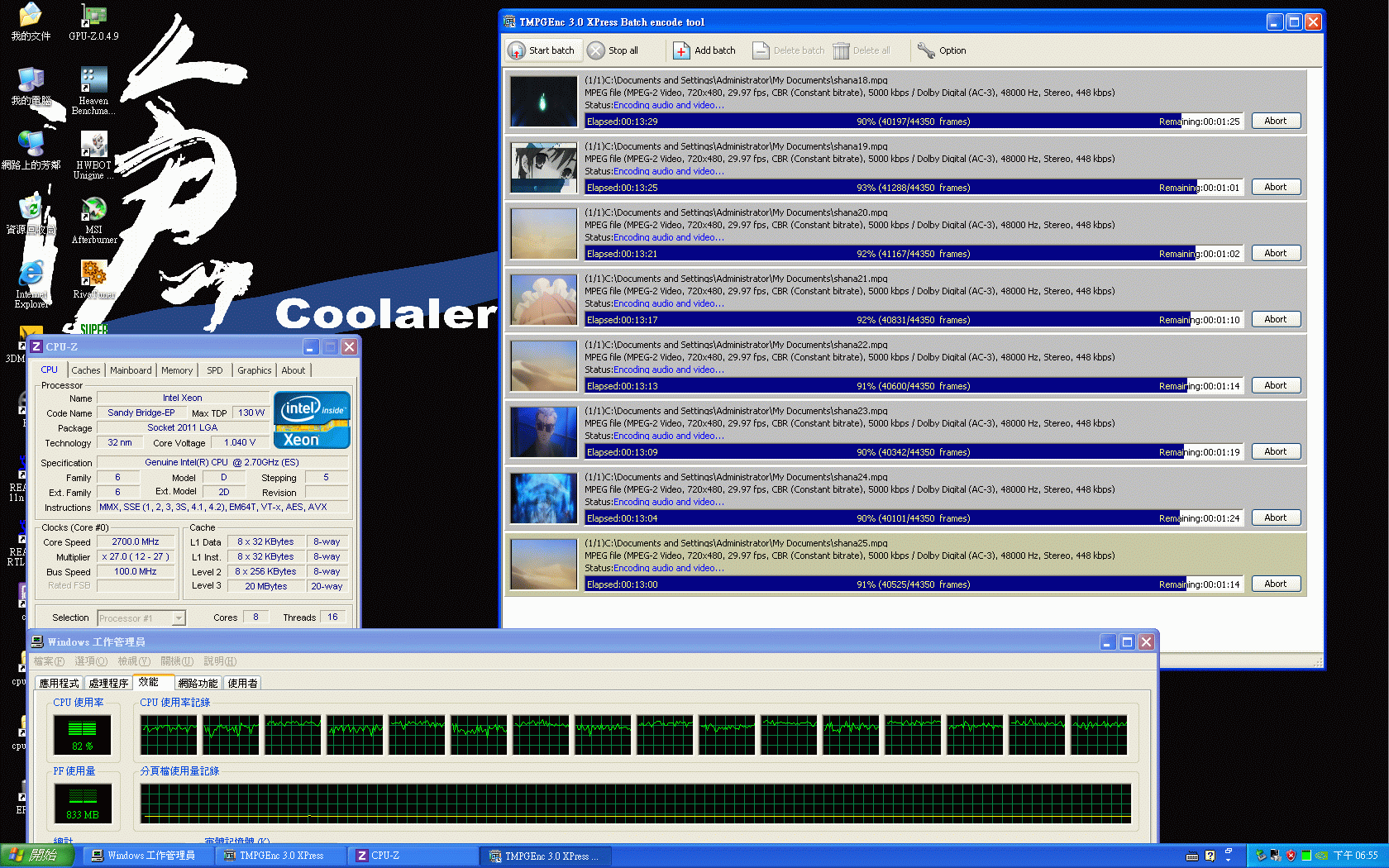Open the network places desktop icon
The width and height of the screenshot is (1389, 868).
pyautogui.click(x=31, y=150)
